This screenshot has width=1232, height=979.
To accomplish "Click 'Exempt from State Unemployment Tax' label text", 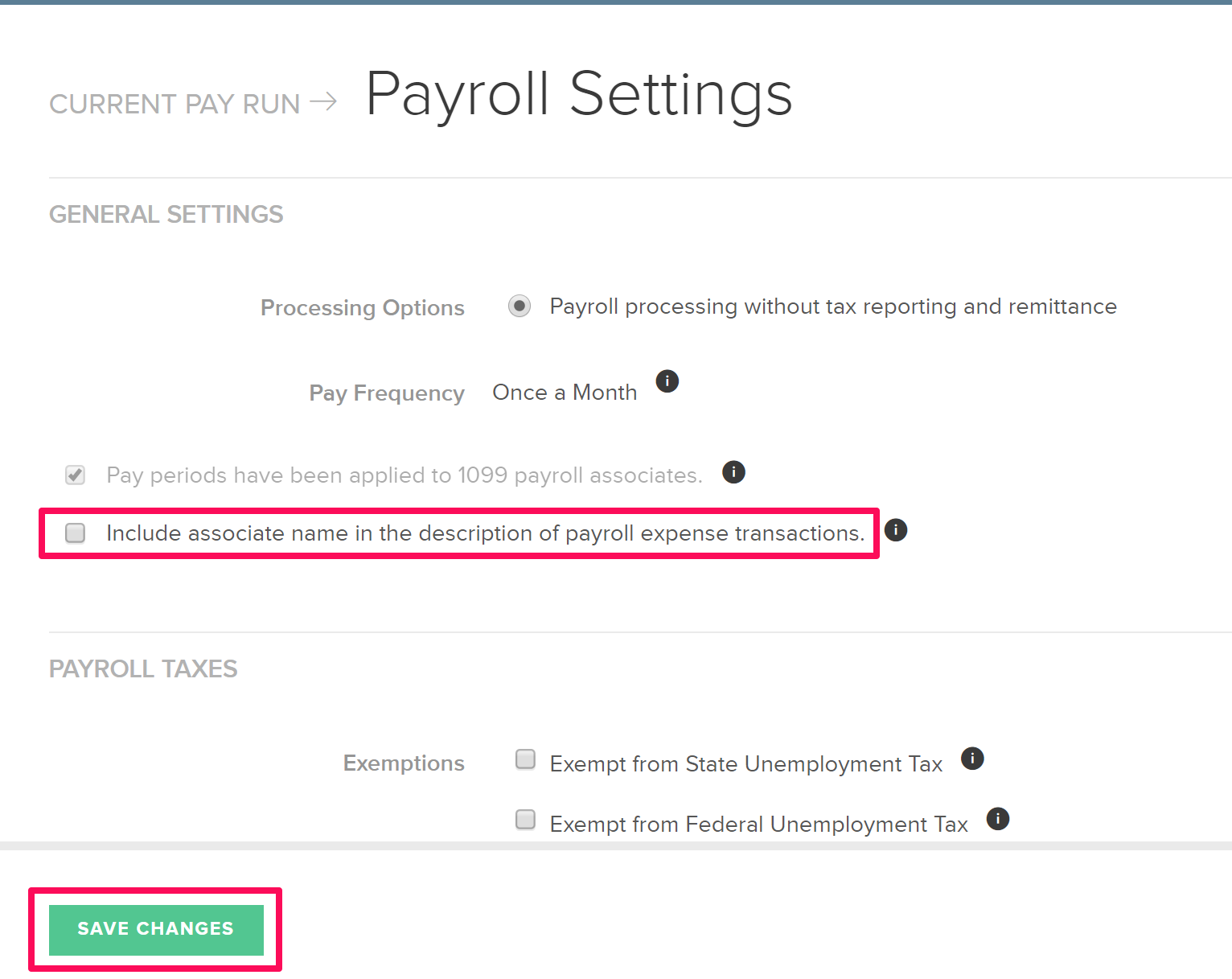I will pos(746,764).
